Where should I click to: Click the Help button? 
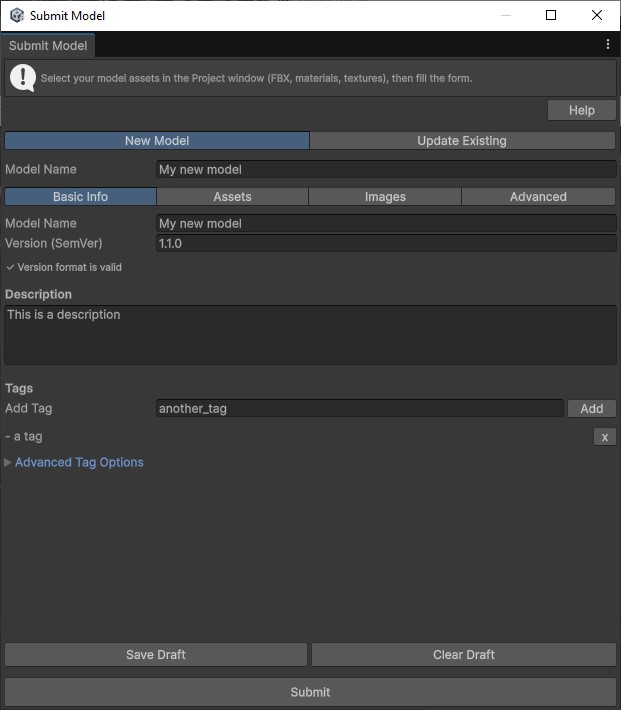(x=582, y=110)
